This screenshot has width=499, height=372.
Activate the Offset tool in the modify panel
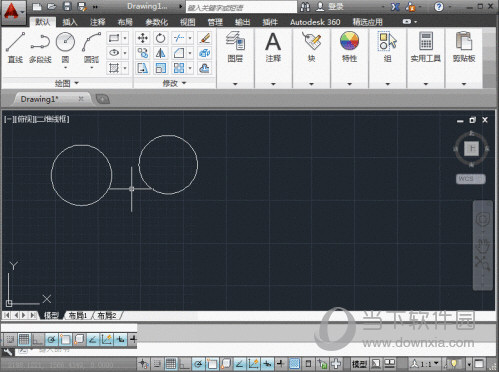(204, 68)
